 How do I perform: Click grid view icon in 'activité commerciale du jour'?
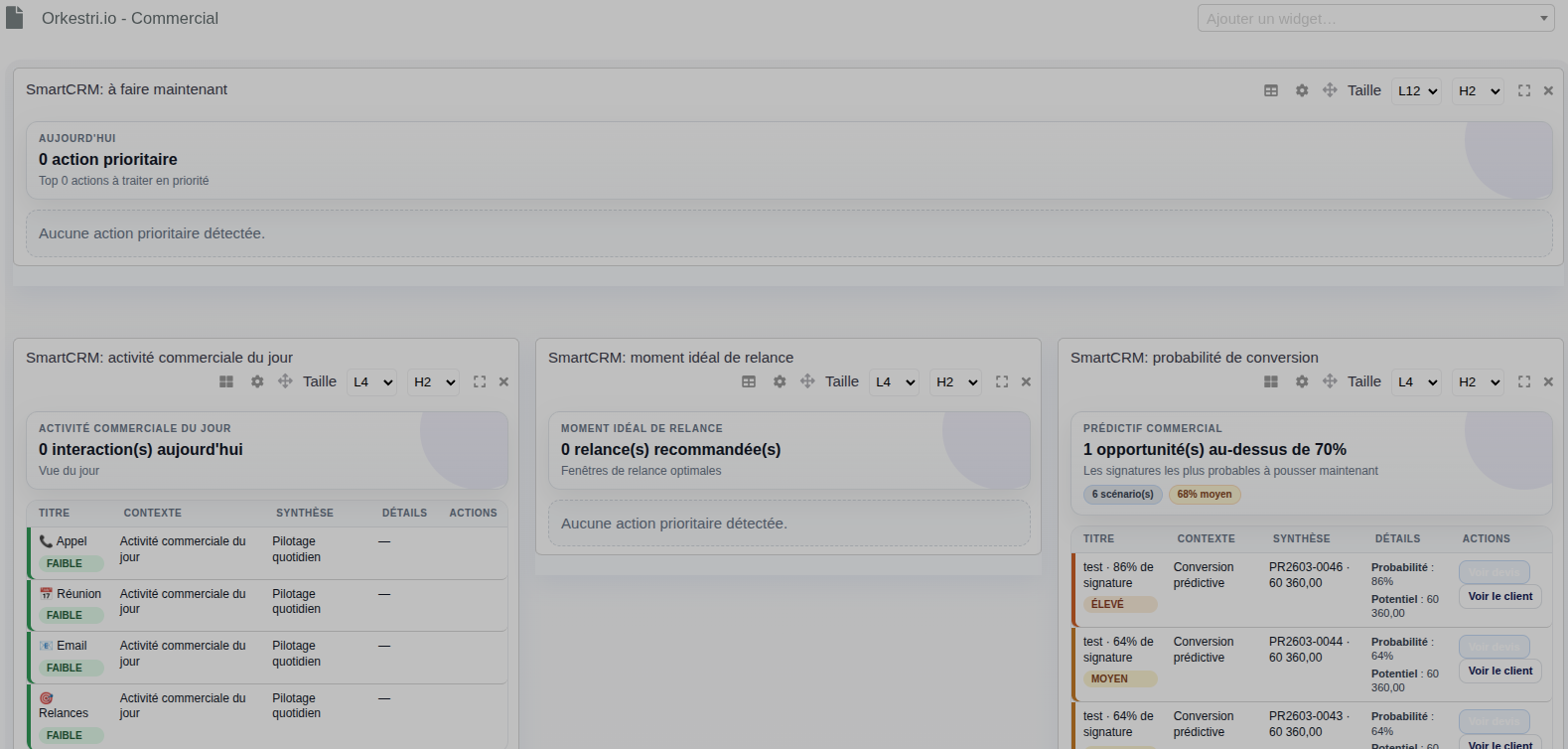(226, 381)
